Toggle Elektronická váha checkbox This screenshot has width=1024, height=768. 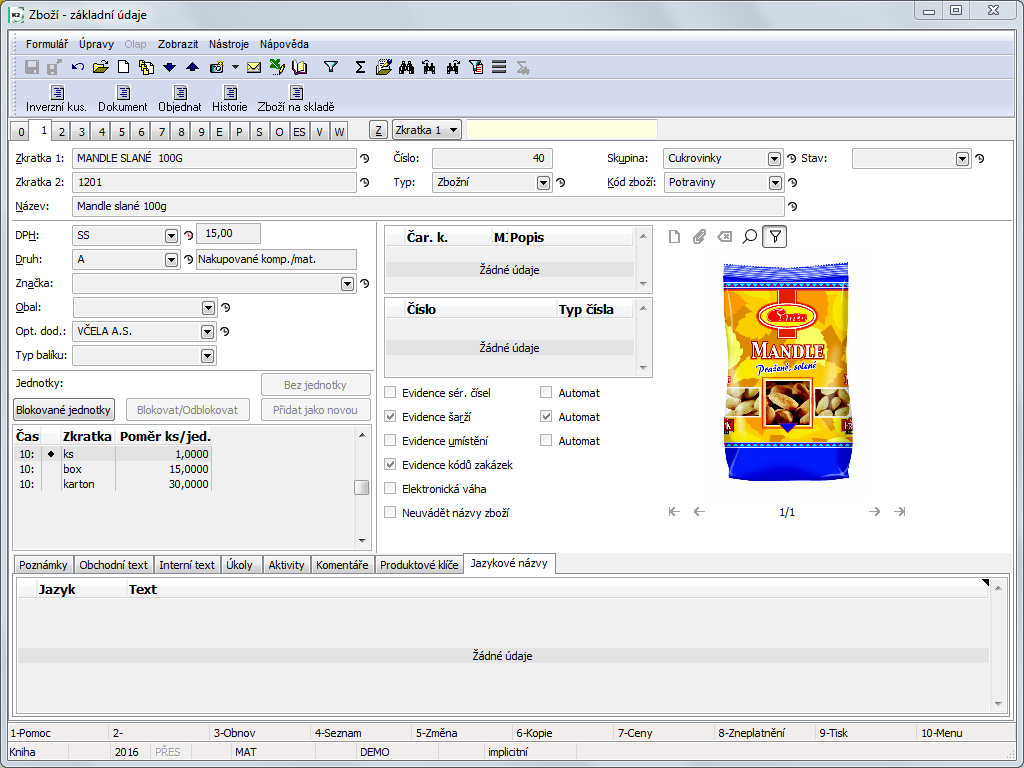390,489
